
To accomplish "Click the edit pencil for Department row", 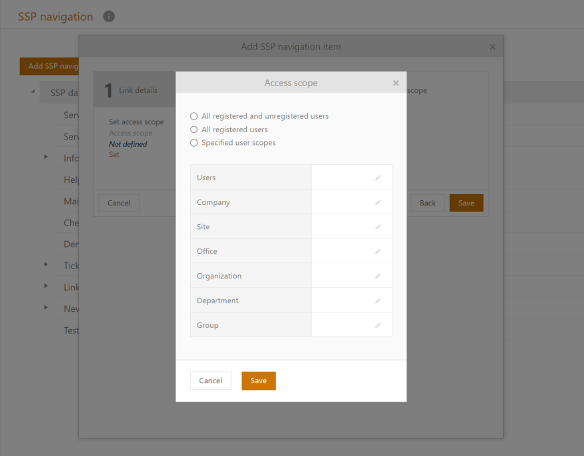I will (378, 301).
